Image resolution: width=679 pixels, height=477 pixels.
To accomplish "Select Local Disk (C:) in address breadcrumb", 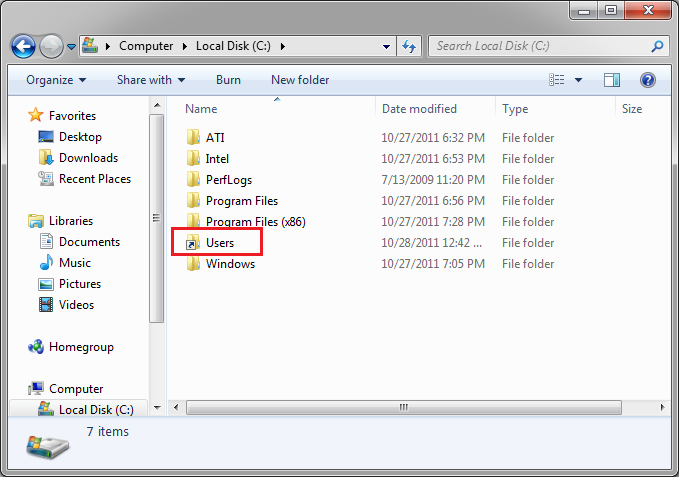I will click(233, 46).
